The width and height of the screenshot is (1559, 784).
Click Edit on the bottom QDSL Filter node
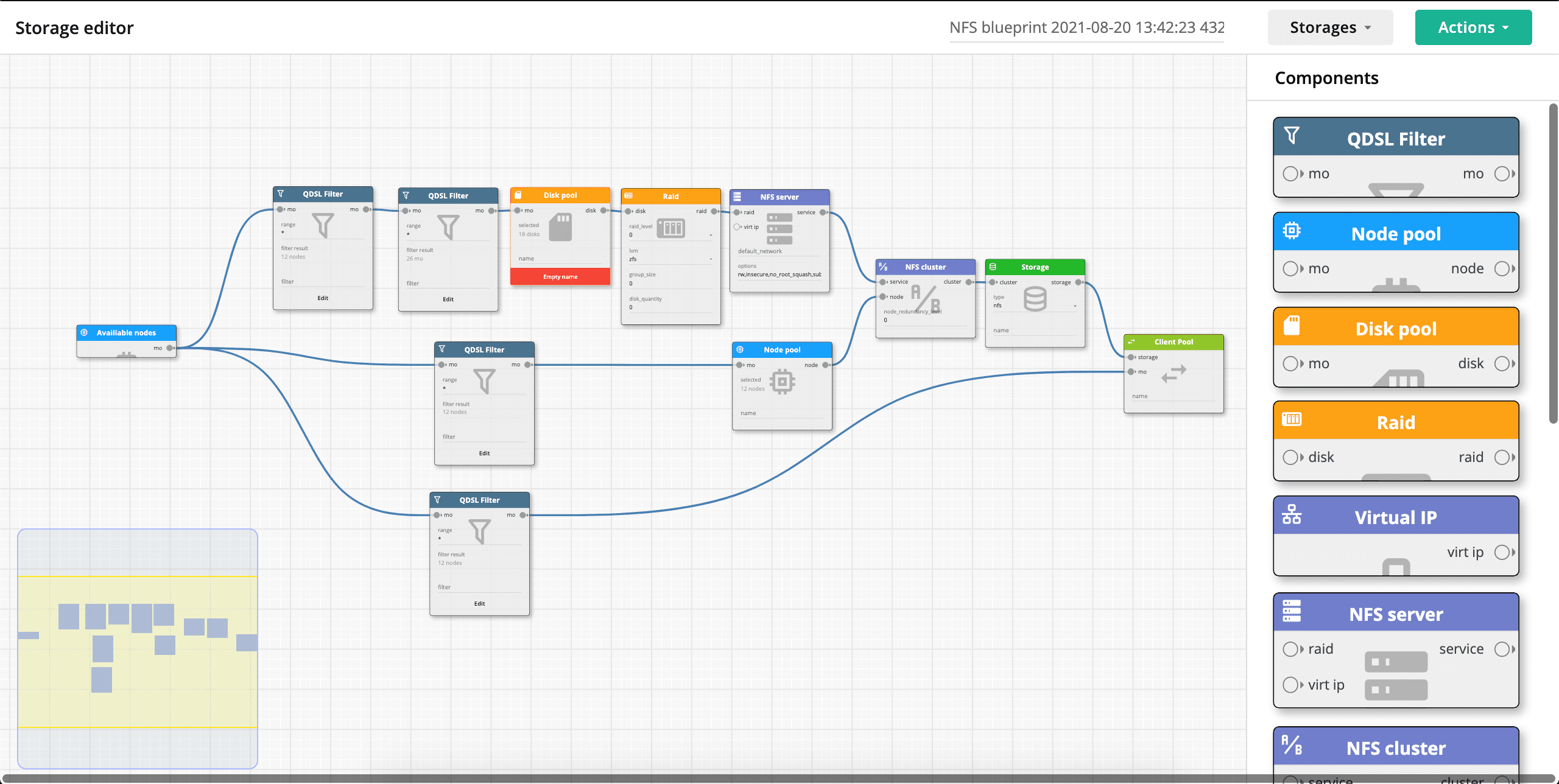479,604
